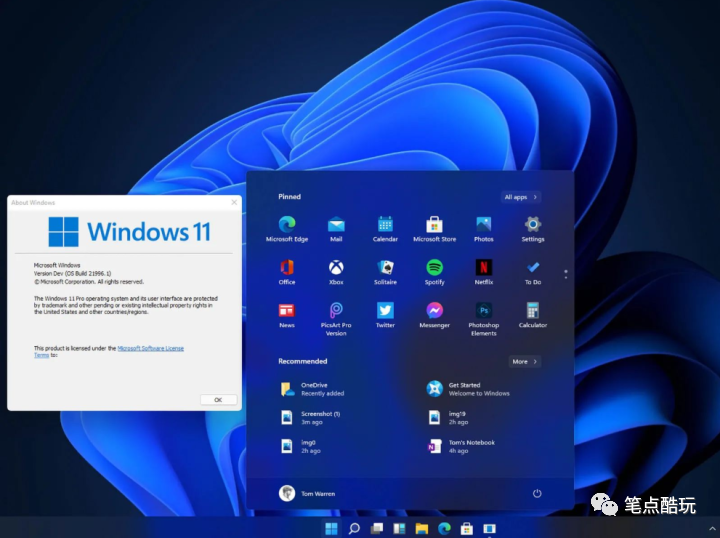The width and height of the screenshot is (720, 538).
Task: Launch Photoshop Elements
Action: click(x=484, y=311)
